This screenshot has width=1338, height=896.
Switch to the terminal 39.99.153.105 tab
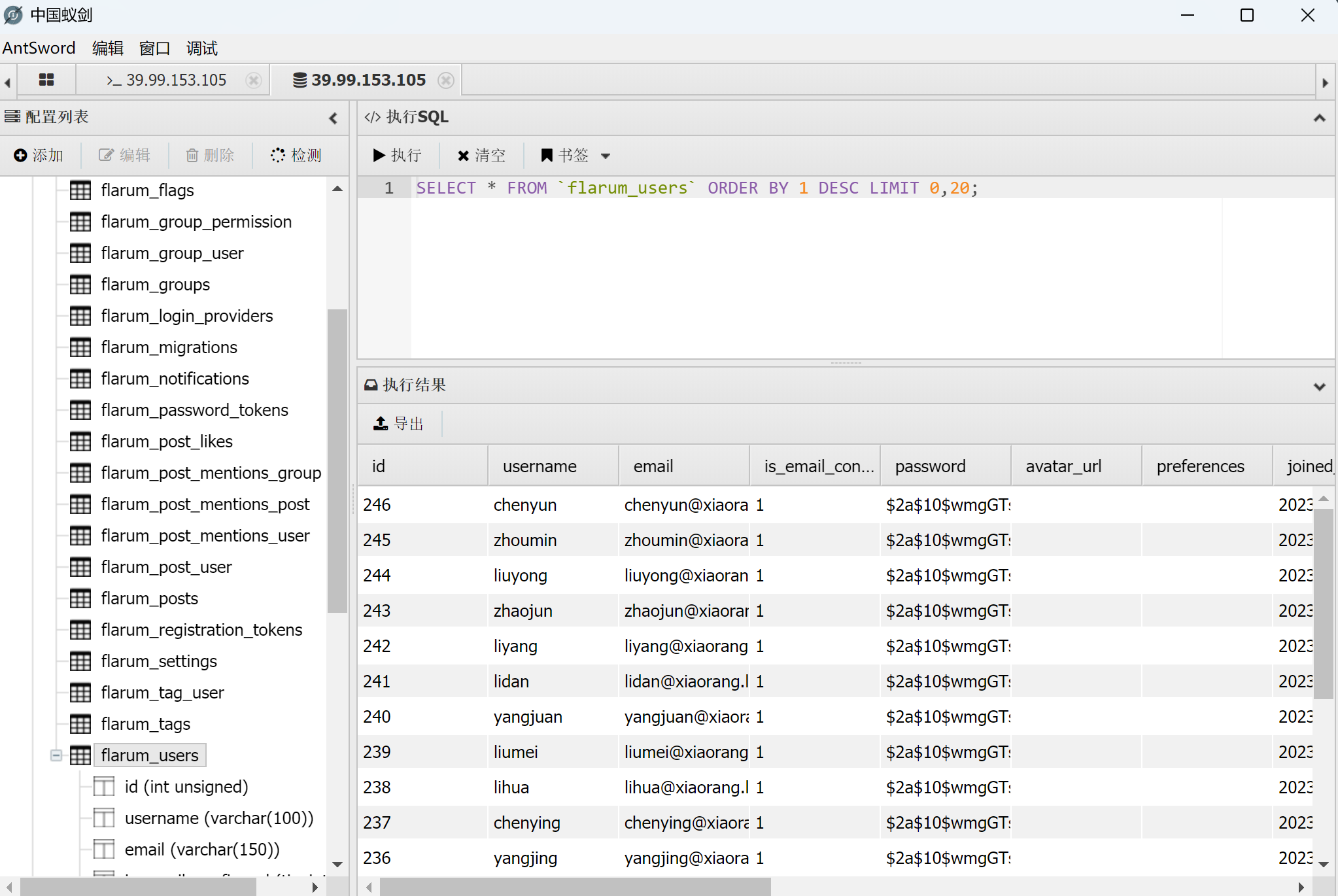(x=167, y=80)
